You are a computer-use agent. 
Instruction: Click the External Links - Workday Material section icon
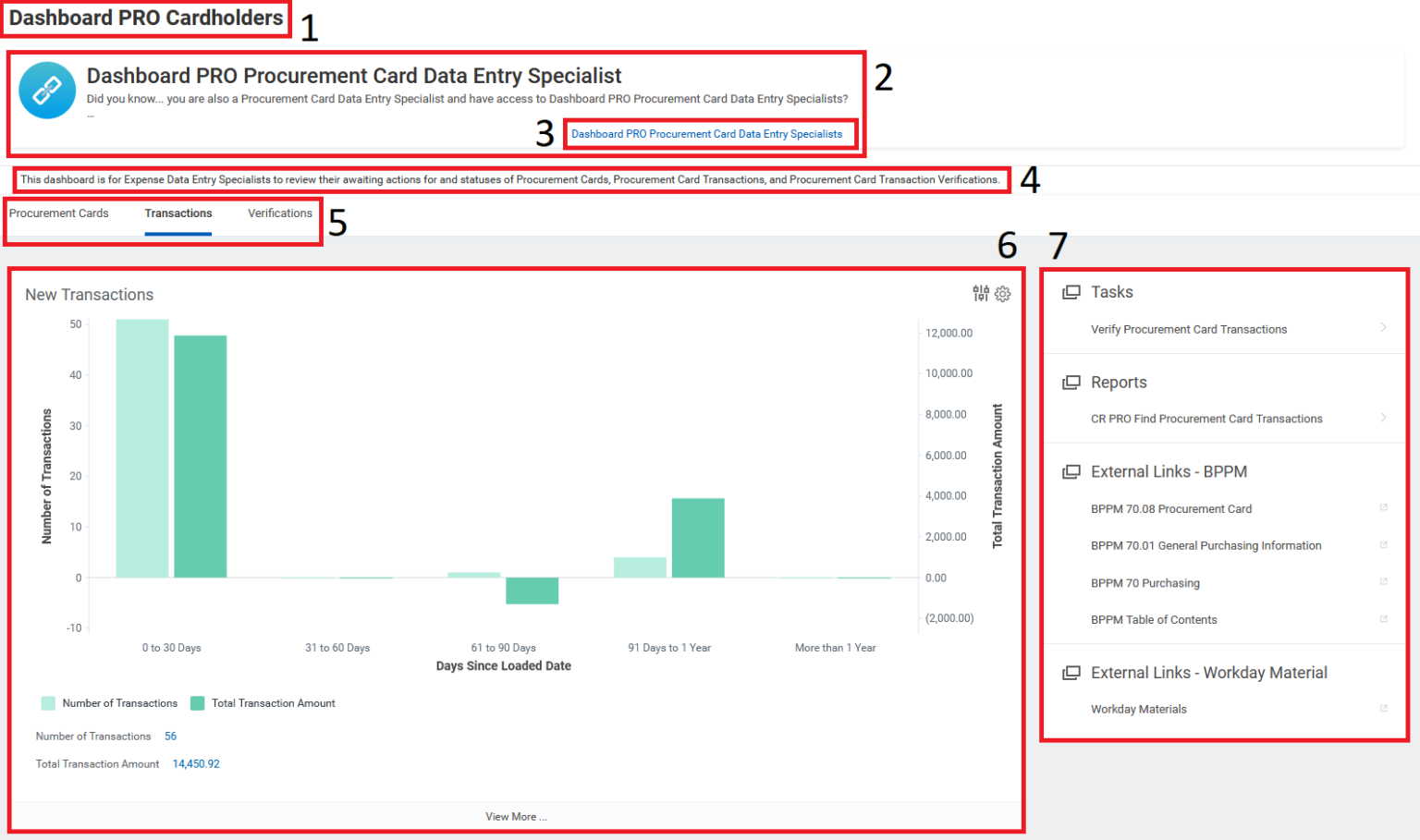click(1071, 672)
